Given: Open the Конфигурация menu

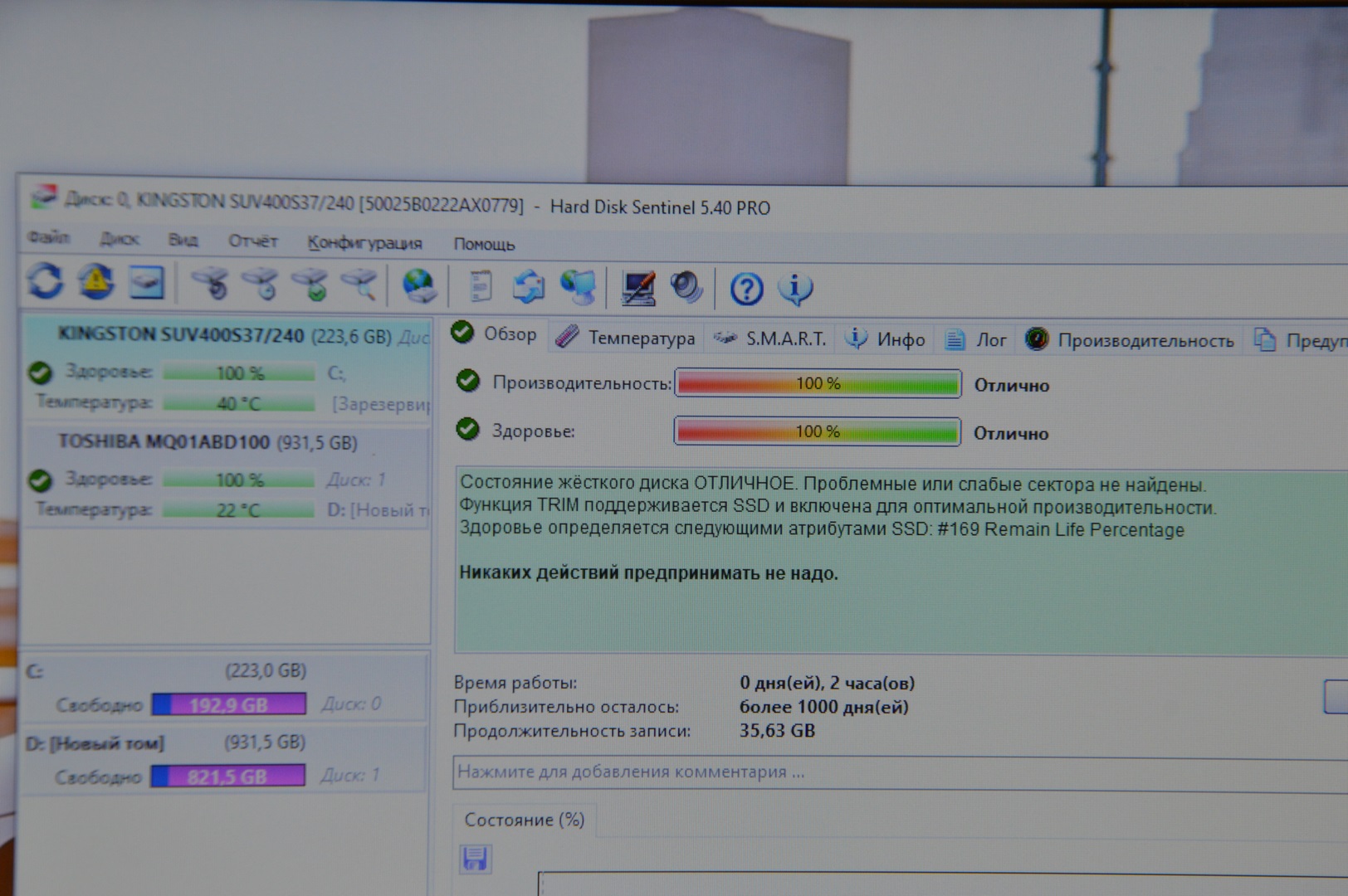Looking at the screenshot, I should [364, 243].
